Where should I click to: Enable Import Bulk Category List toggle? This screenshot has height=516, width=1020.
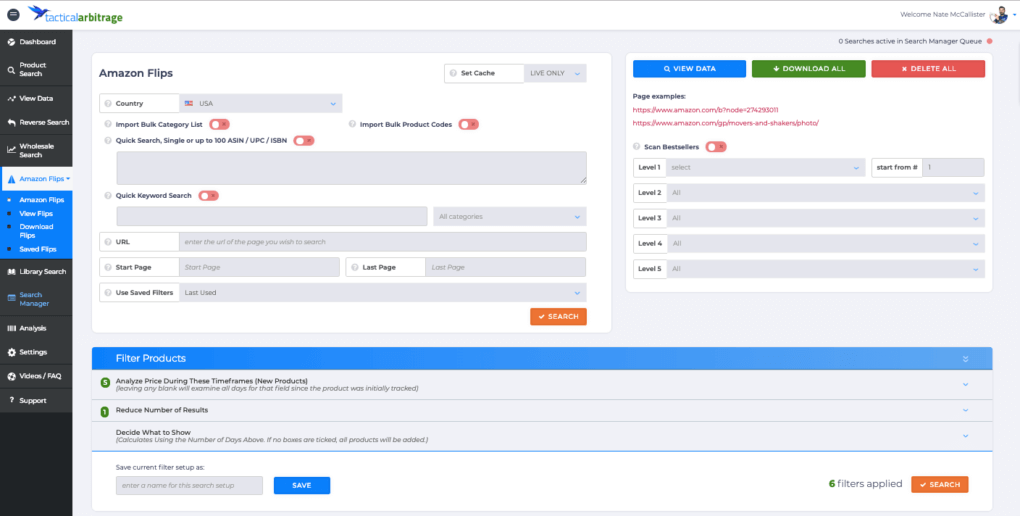tap(218, 124)
